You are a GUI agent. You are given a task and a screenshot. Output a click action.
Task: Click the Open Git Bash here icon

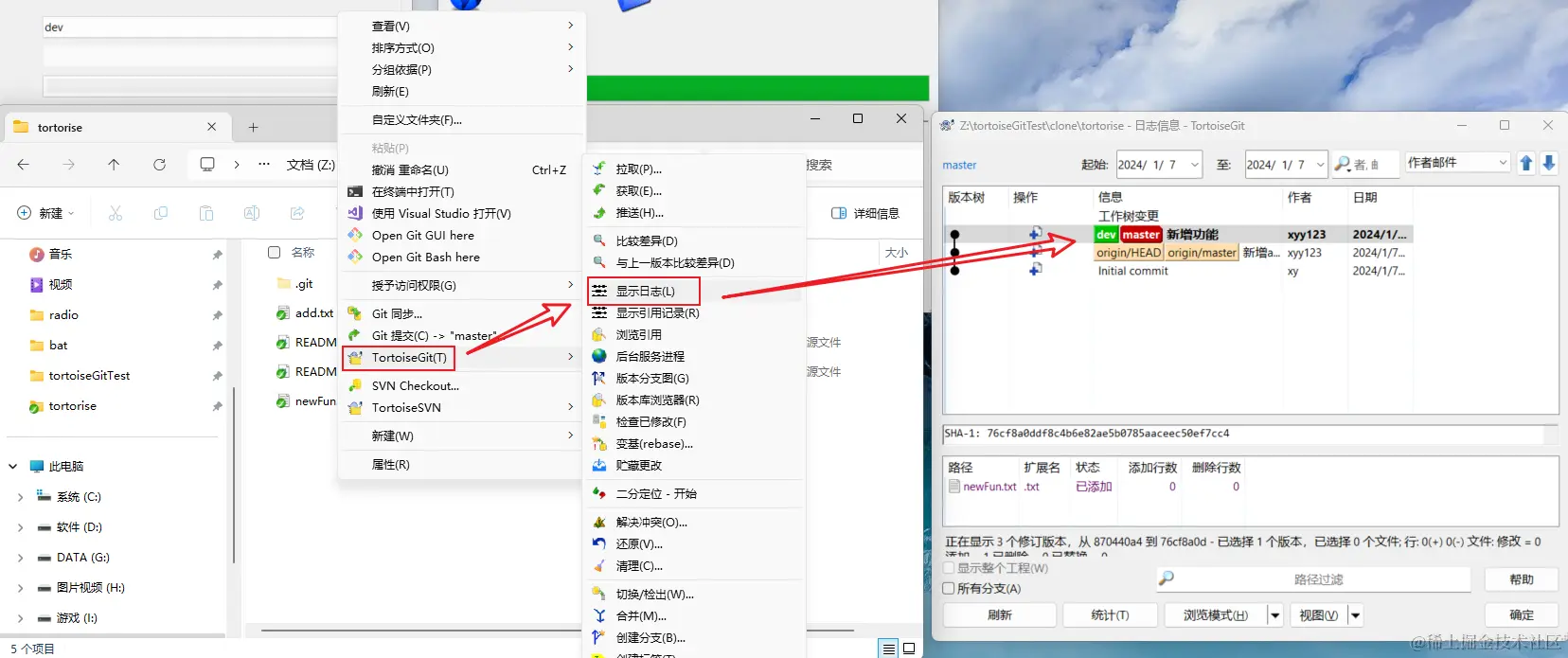click(x=355, y=257)
